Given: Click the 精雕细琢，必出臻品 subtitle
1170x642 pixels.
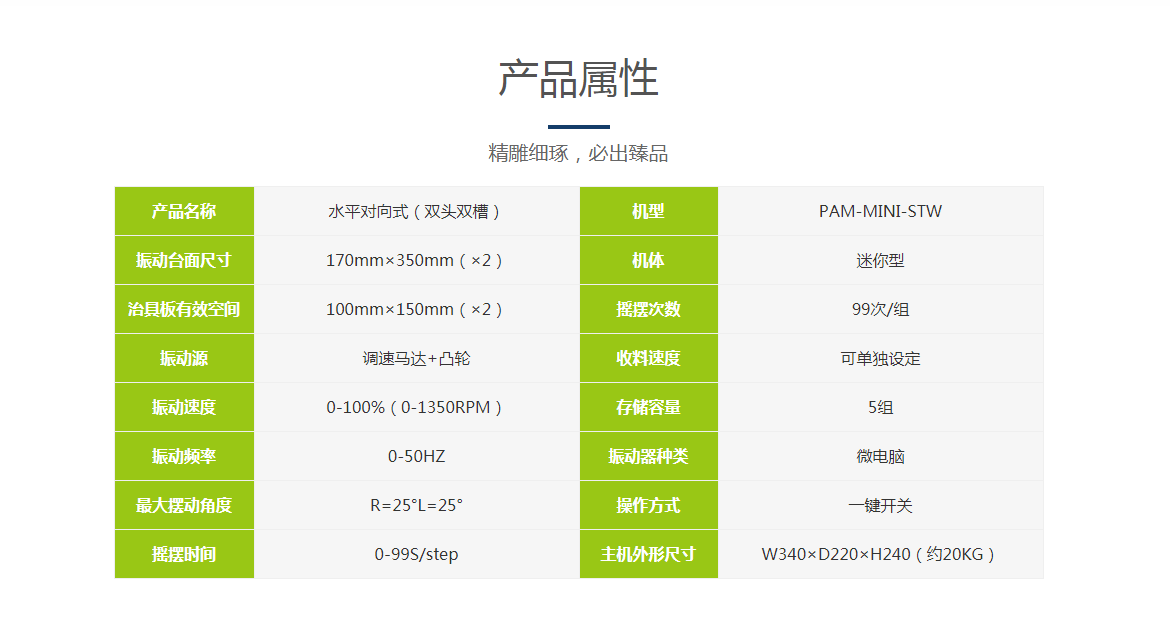Looking at the screenshot, I should 578,154.
